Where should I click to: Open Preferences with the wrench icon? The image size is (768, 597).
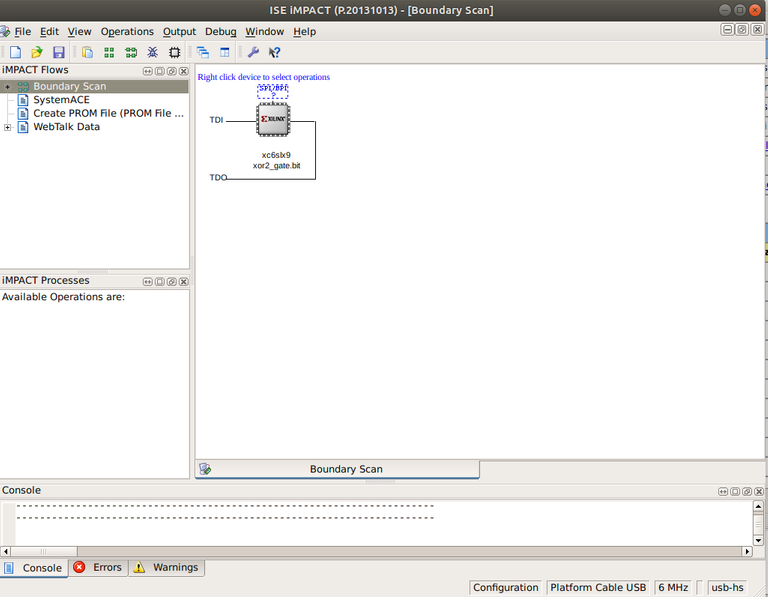(x=253, y=52)
